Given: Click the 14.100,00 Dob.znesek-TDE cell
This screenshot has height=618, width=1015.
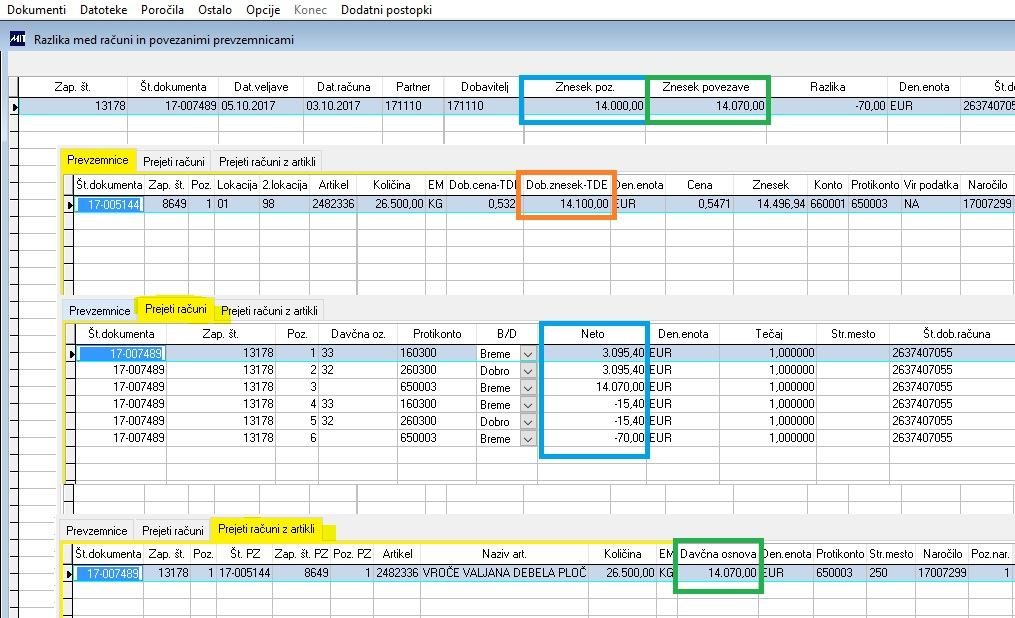Looking at the screenshot, I should [x=566, y=204].
